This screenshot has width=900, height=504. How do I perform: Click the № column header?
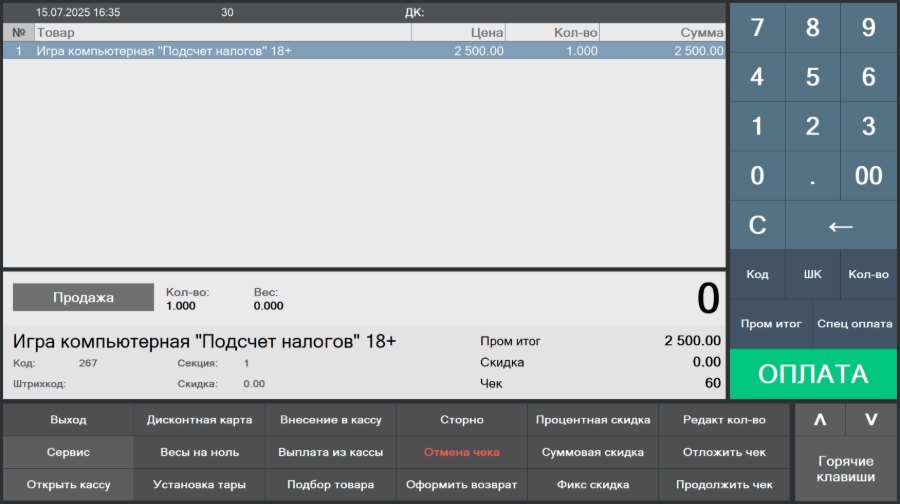pos(19,33)
